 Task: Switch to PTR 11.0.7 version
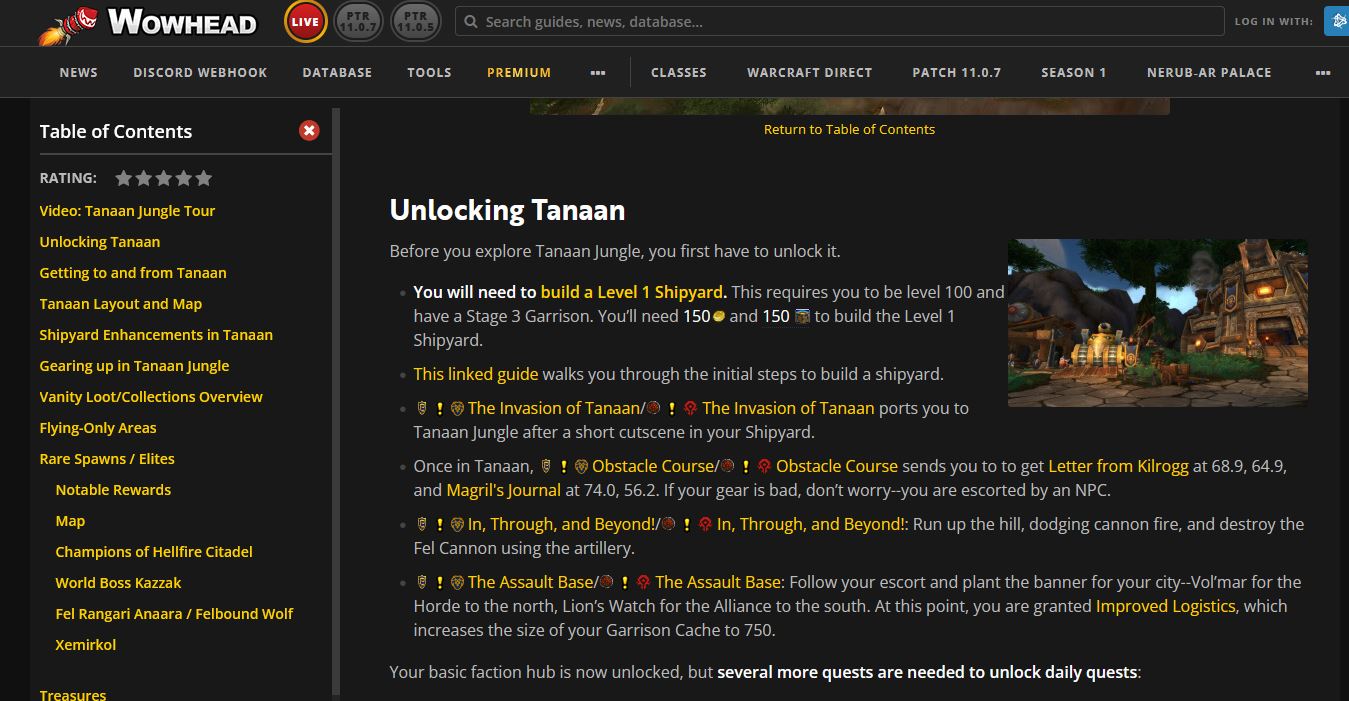coord(357,22)
